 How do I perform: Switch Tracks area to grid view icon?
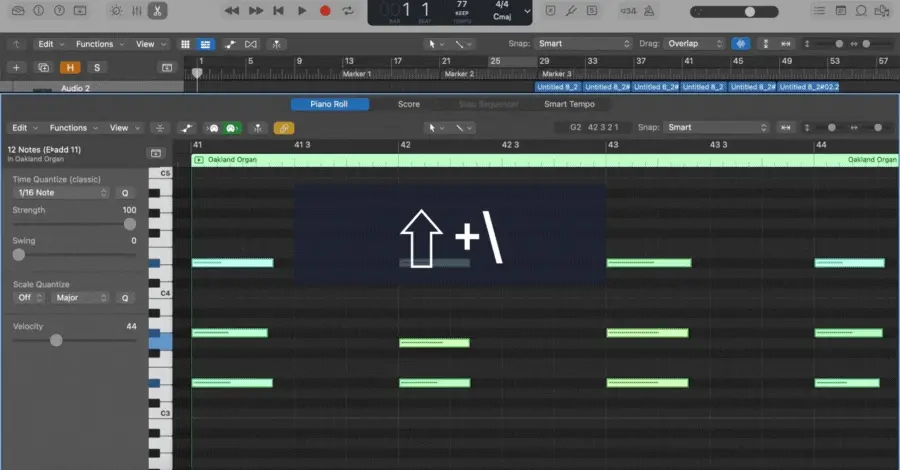pos(185,44)
